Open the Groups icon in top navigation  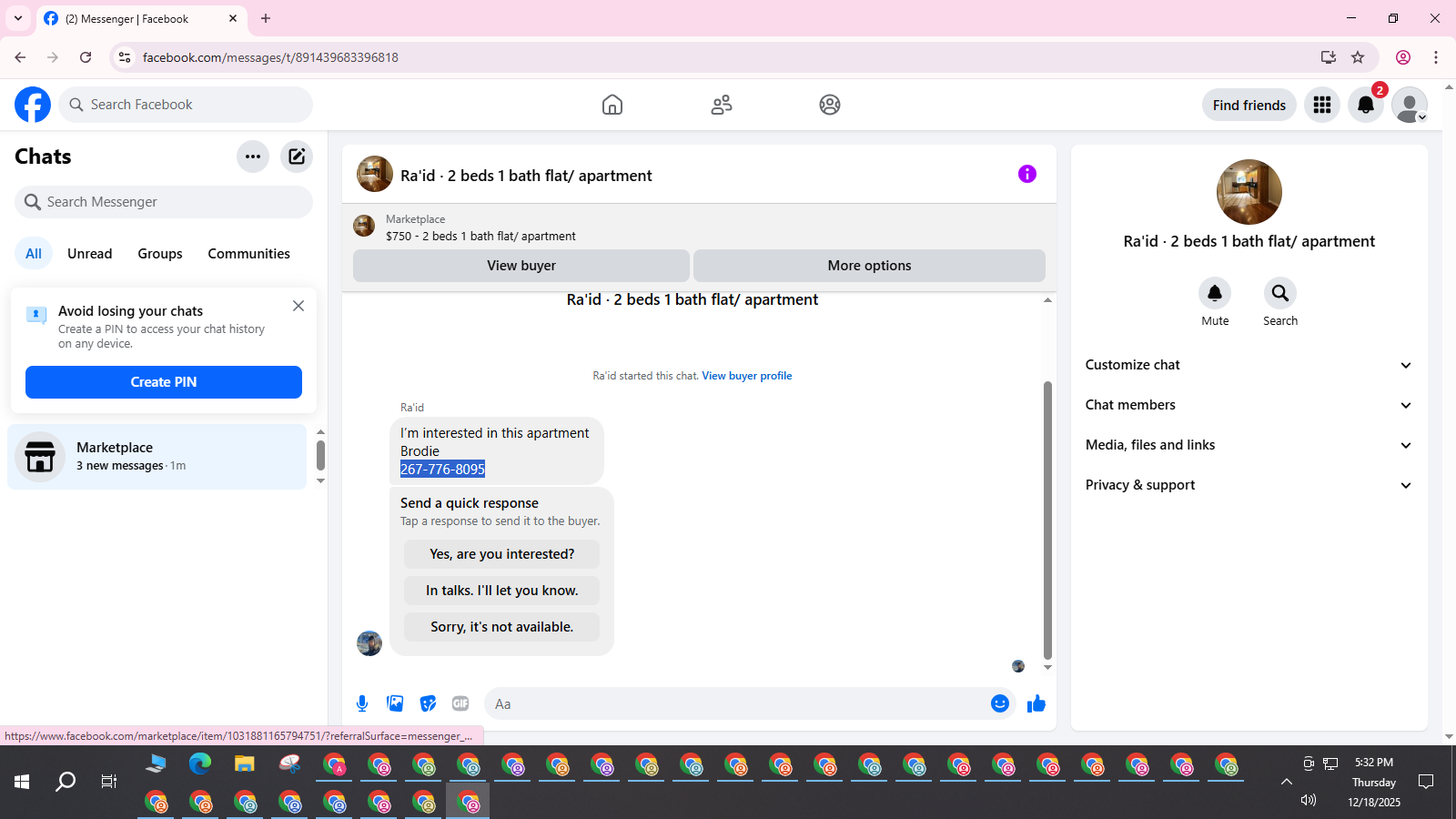tap(830, 105)
